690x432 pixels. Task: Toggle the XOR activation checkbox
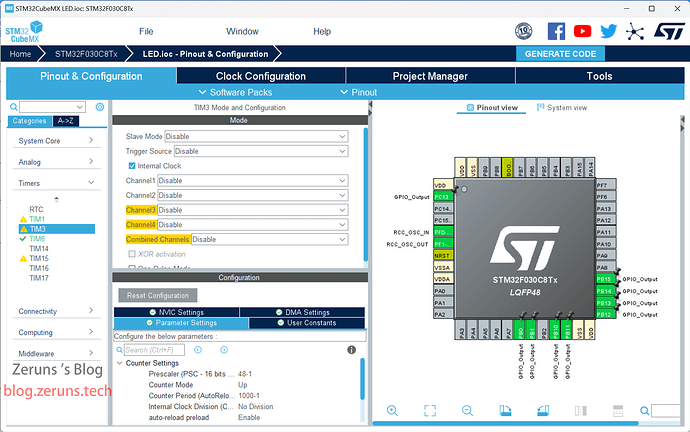click(x=132, y=254)
